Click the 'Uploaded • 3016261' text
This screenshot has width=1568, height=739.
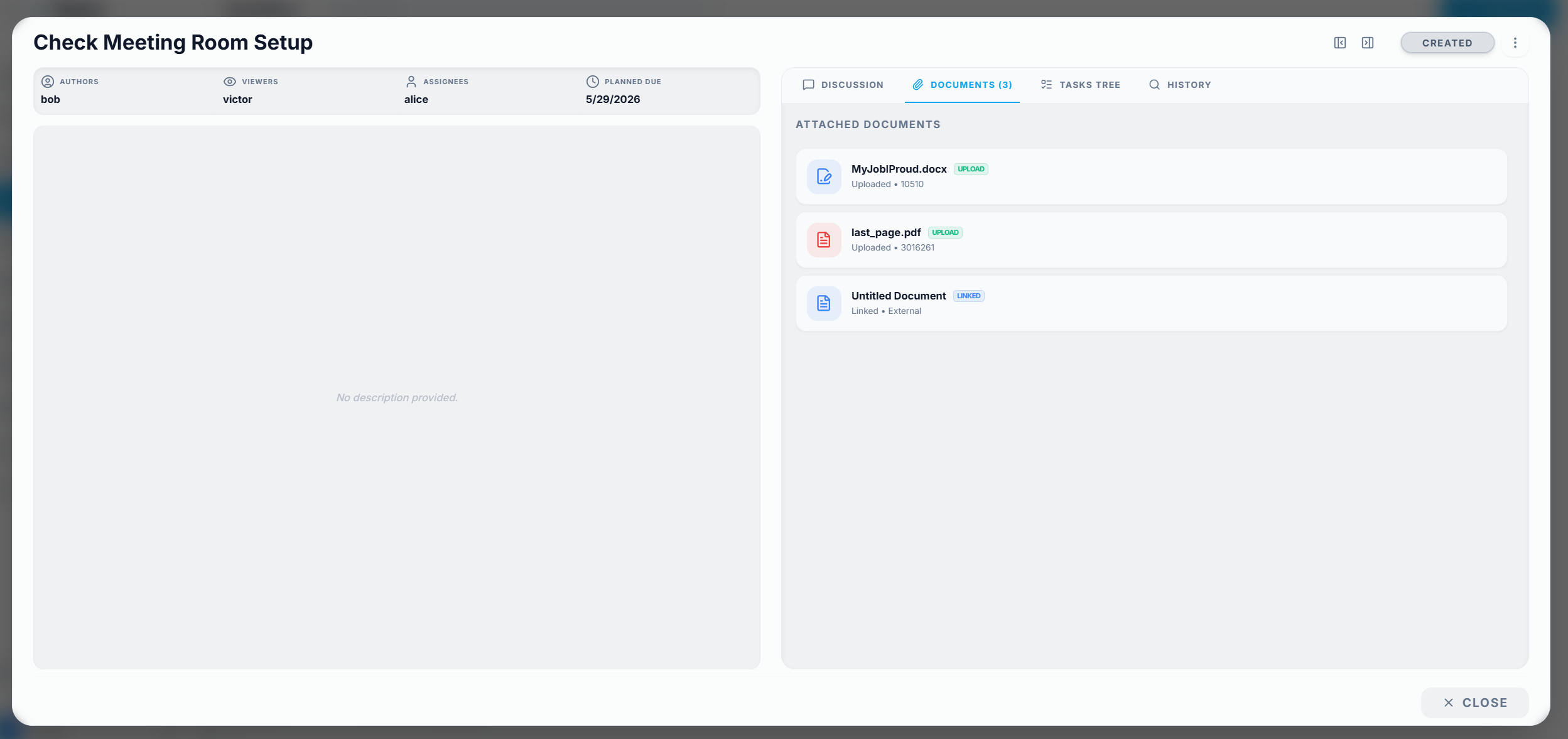[893, 248]
